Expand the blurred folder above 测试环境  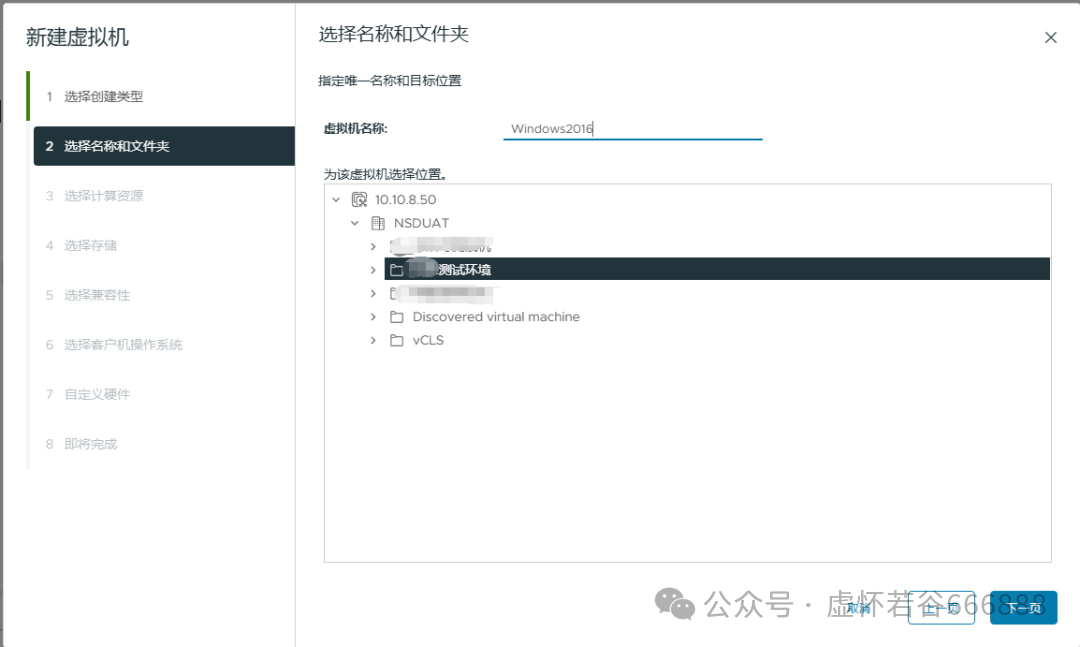coord(373,247)
